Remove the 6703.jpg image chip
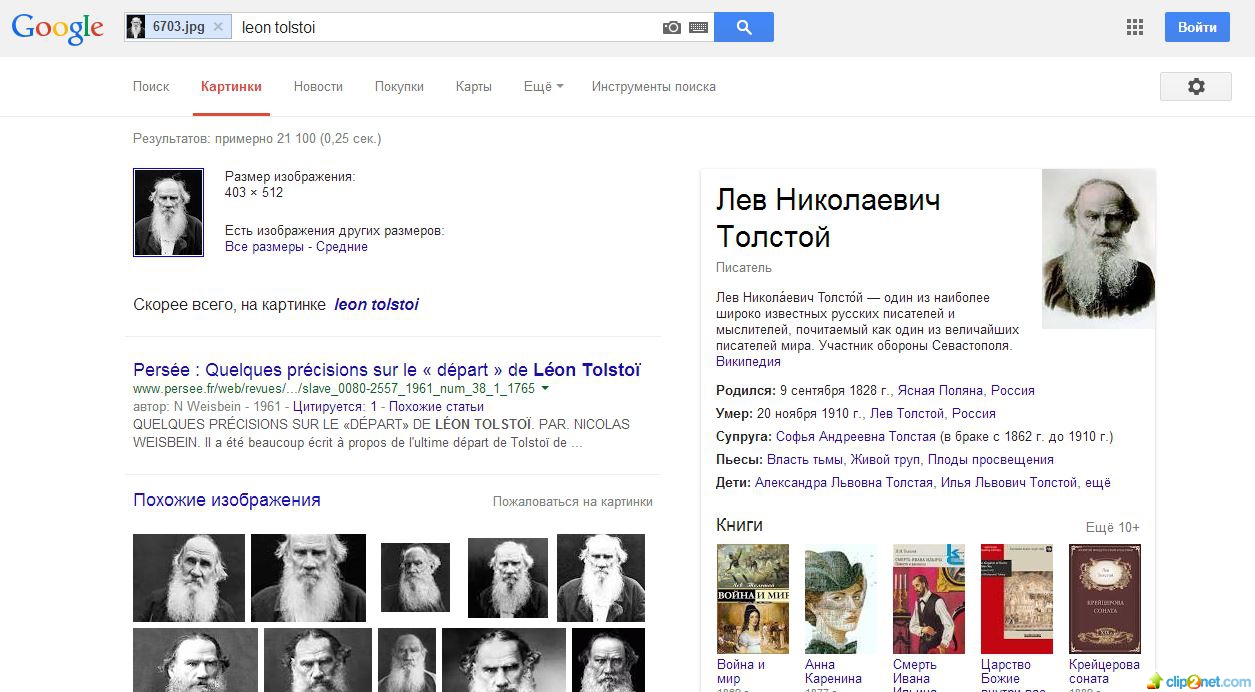 [218, 27]
